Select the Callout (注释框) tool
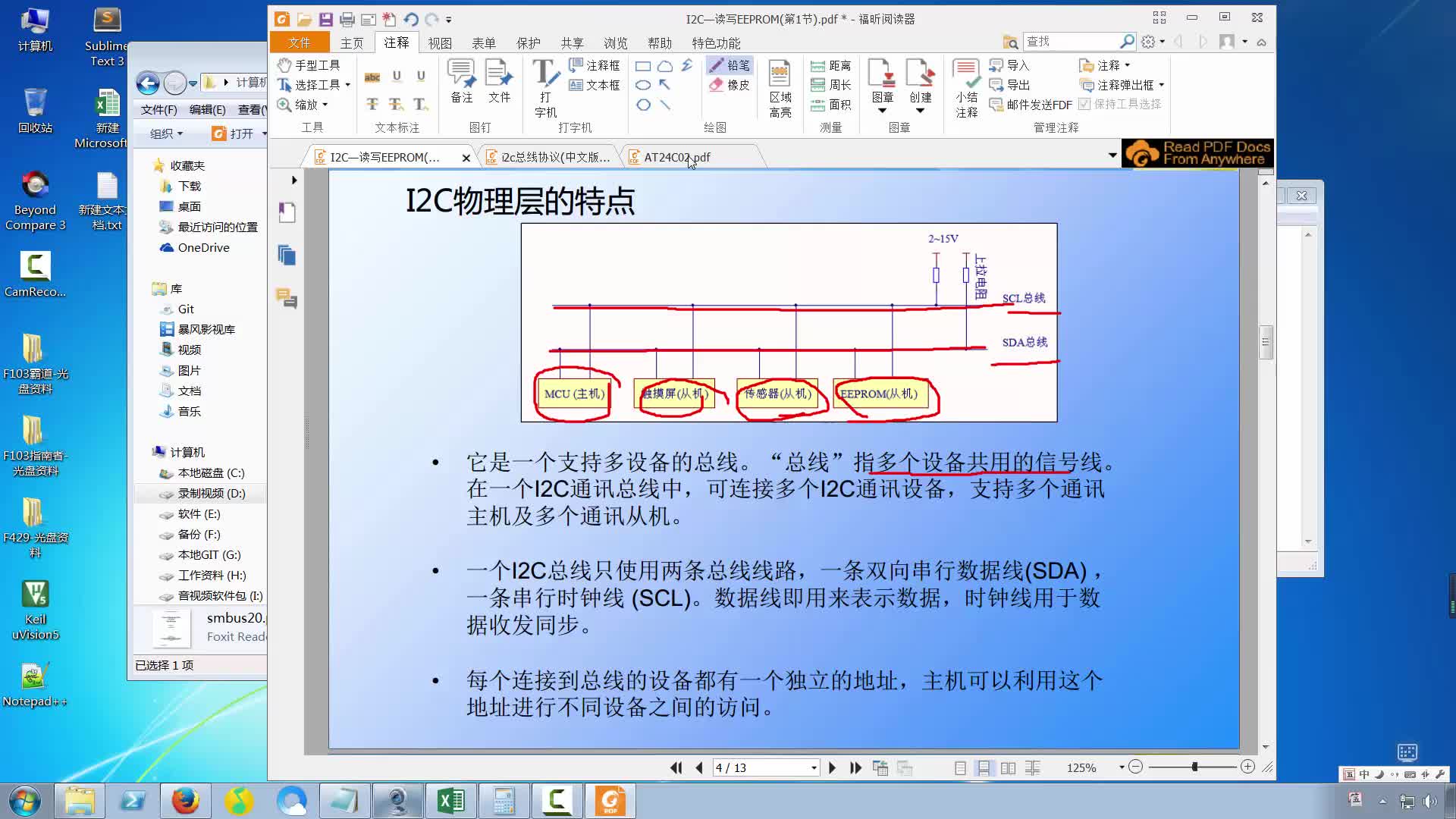This screenshot has height=819, width=1456. pos(595,65)
